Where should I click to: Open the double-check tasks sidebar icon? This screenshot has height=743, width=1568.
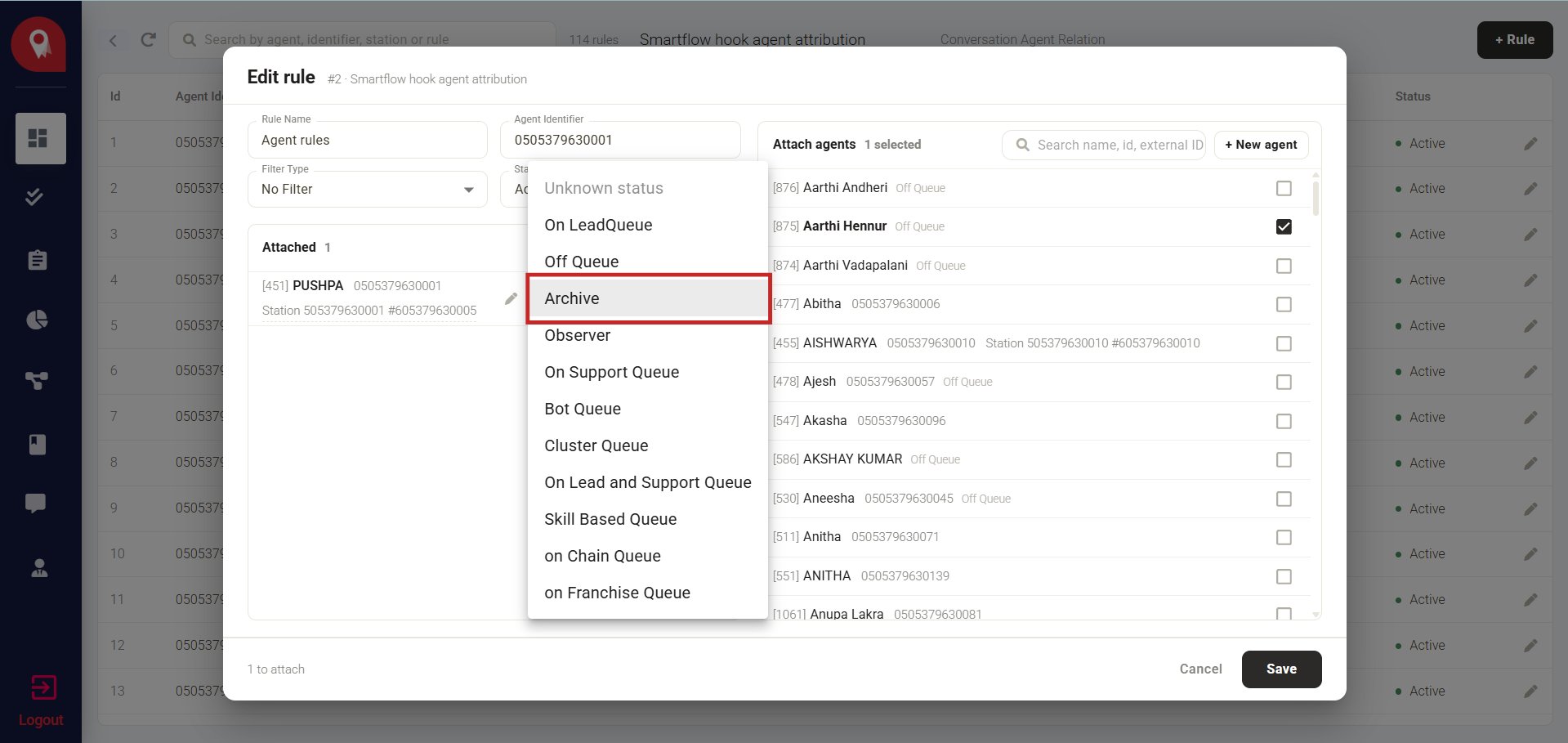point(34,196)
